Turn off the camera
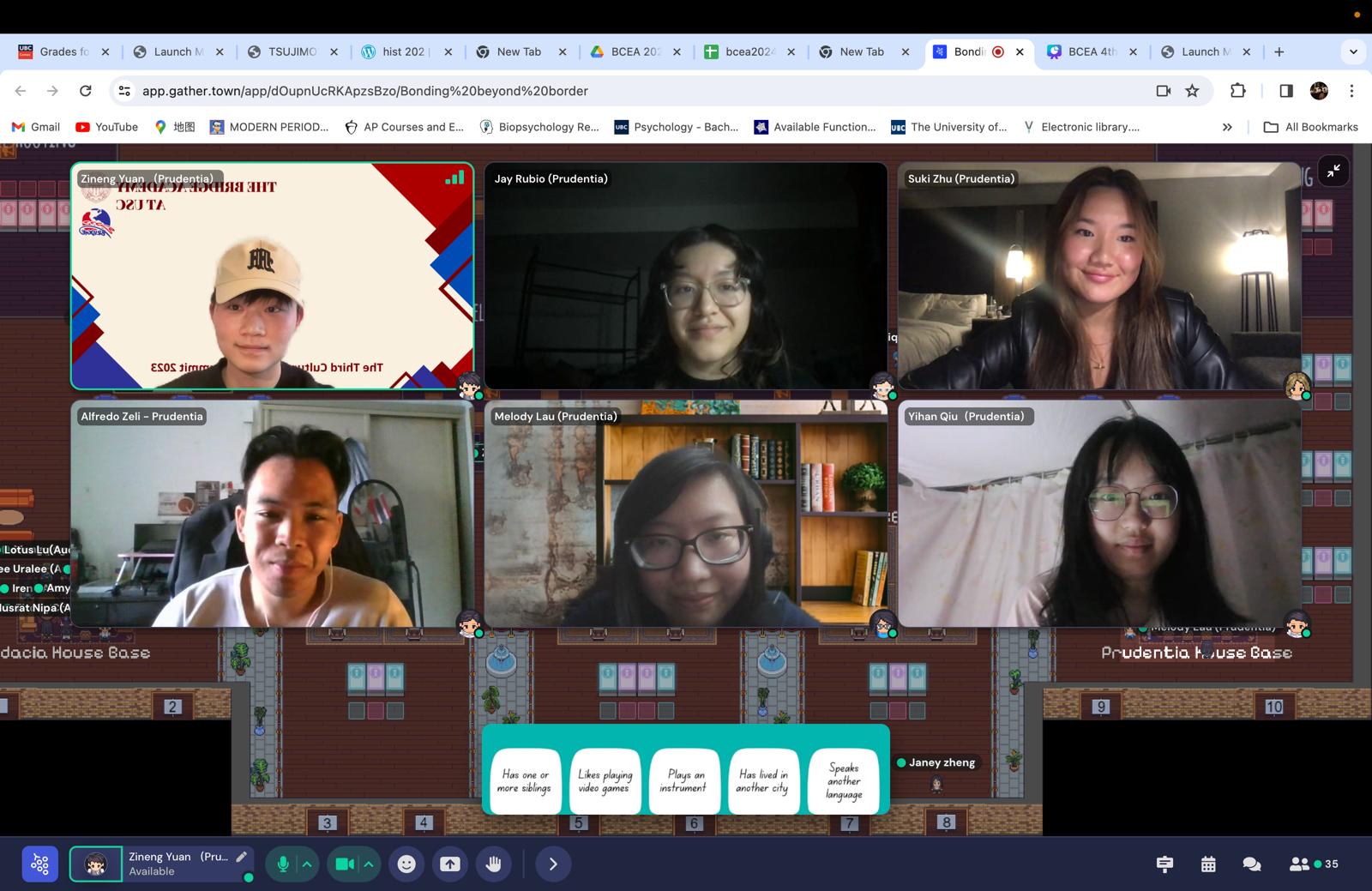Screen dimensions: 1372x891 (345, 864)
